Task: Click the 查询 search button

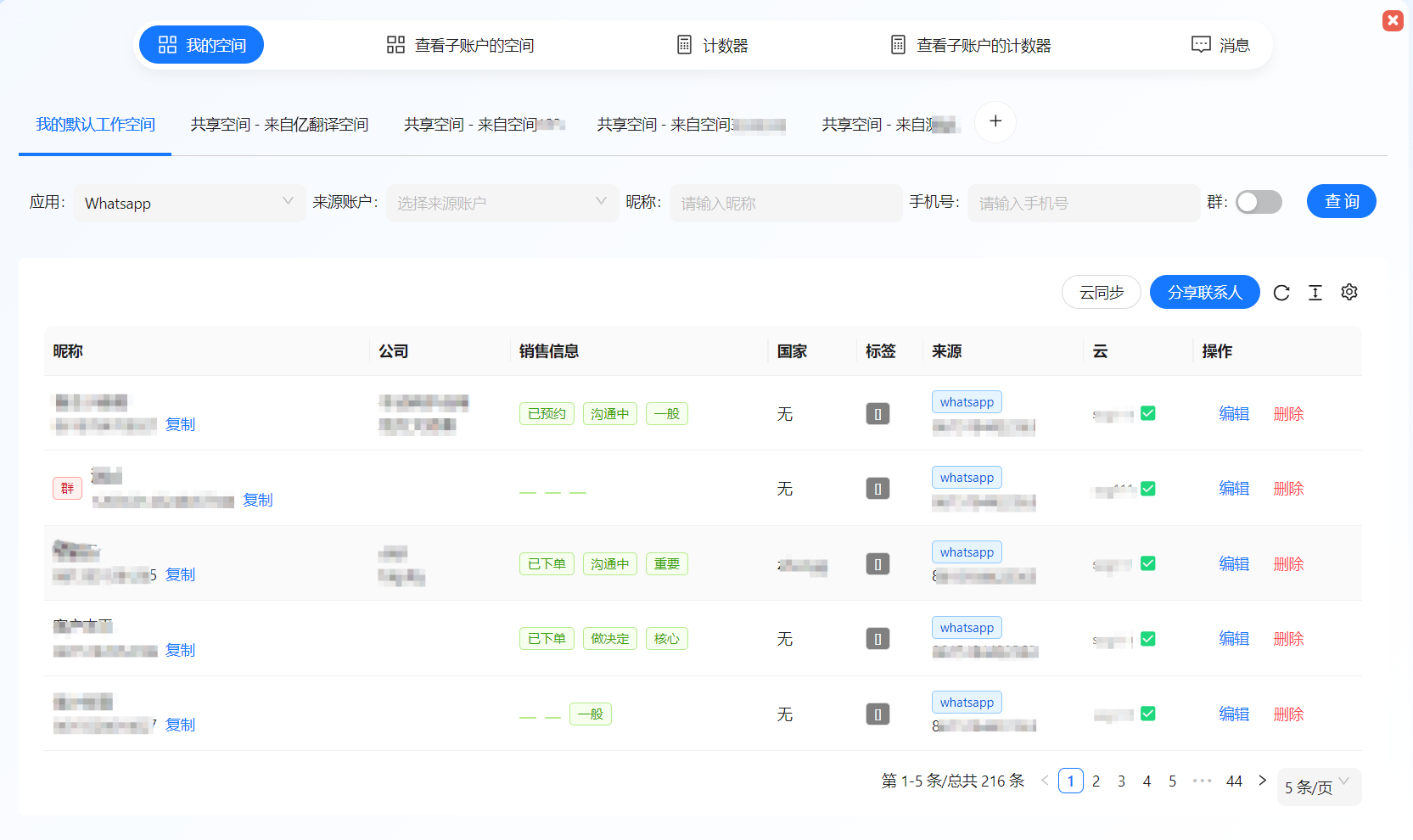Action: [1341, 201]
